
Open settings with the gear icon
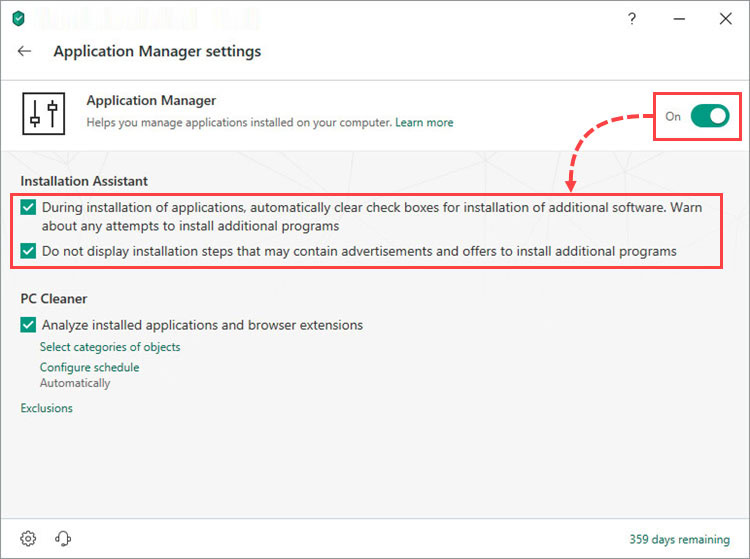28,538
